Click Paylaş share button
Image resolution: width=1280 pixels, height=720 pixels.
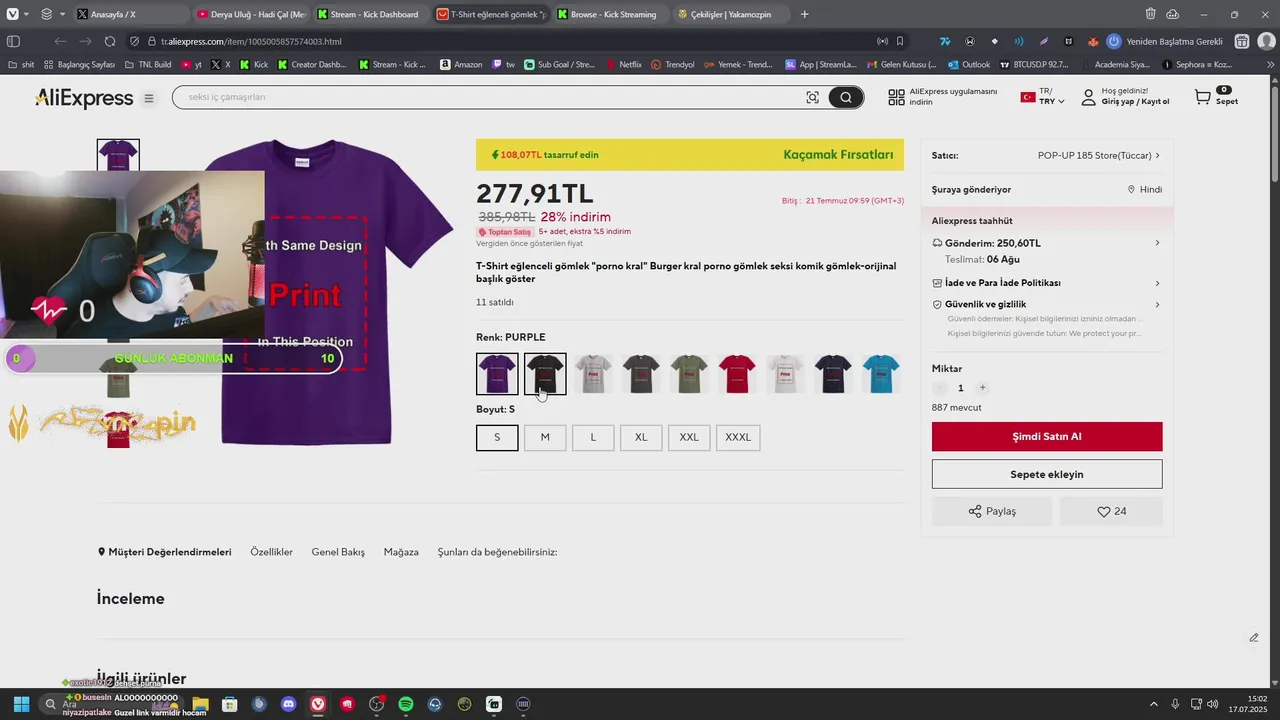[x=992, y=511]
